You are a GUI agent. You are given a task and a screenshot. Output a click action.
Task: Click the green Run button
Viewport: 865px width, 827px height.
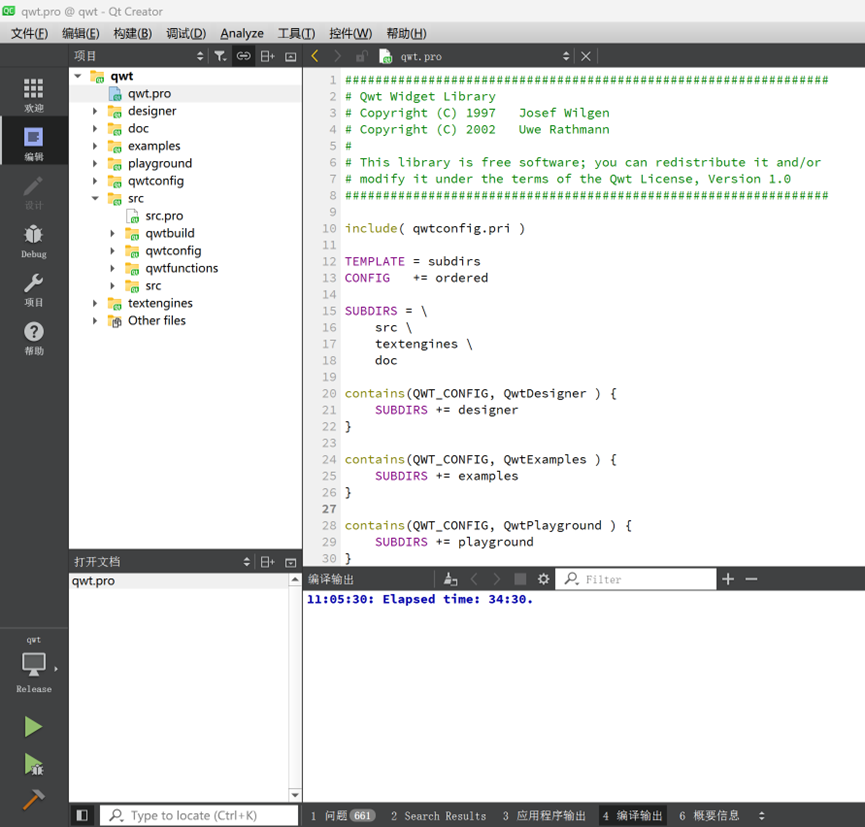point(33,727)
